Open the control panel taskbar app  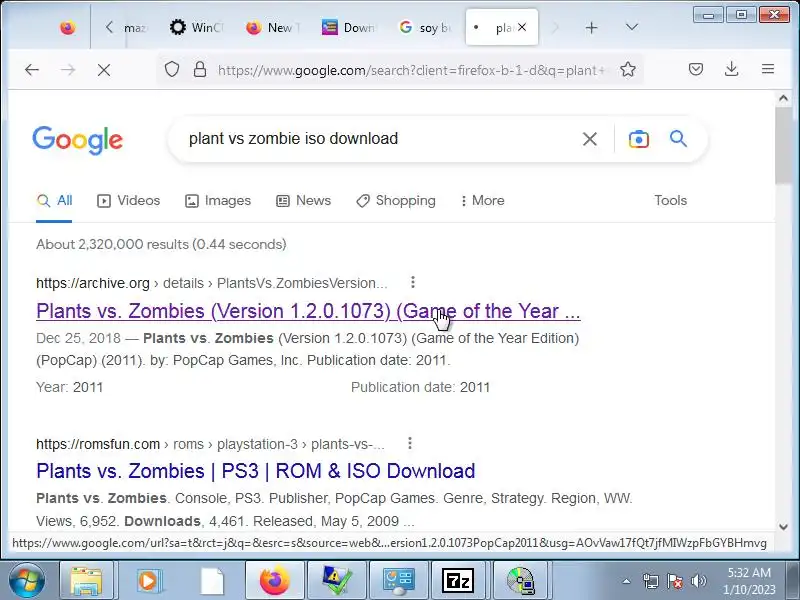398,581
